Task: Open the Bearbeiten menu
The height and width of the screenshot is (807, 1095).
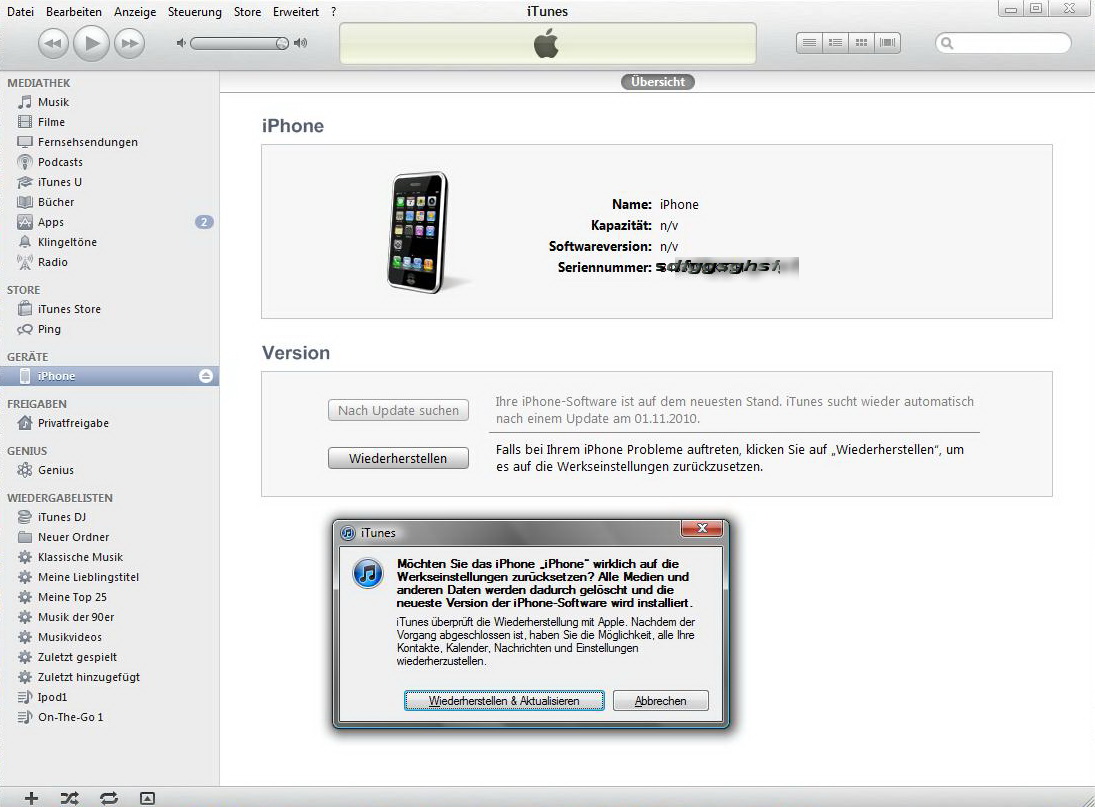Action: click(x=73, y=12)
